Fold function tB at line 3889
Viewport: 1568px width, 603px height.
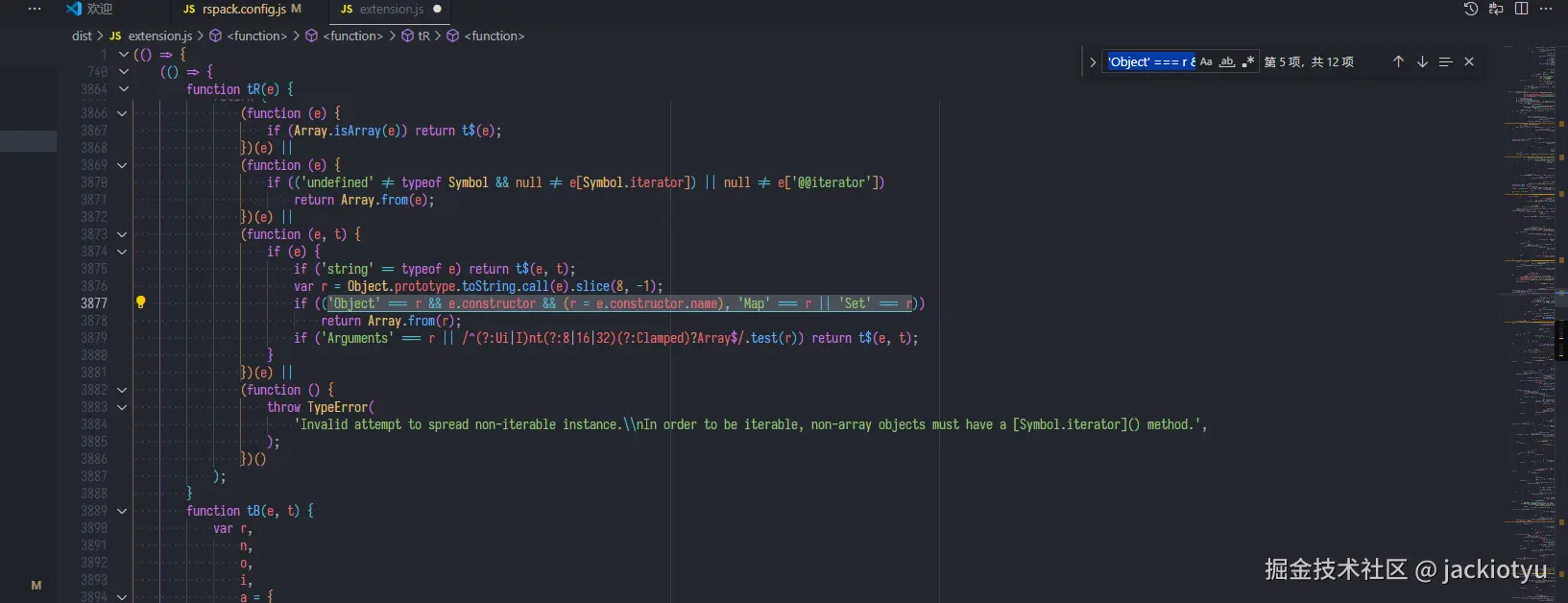[x=122, y=511]
